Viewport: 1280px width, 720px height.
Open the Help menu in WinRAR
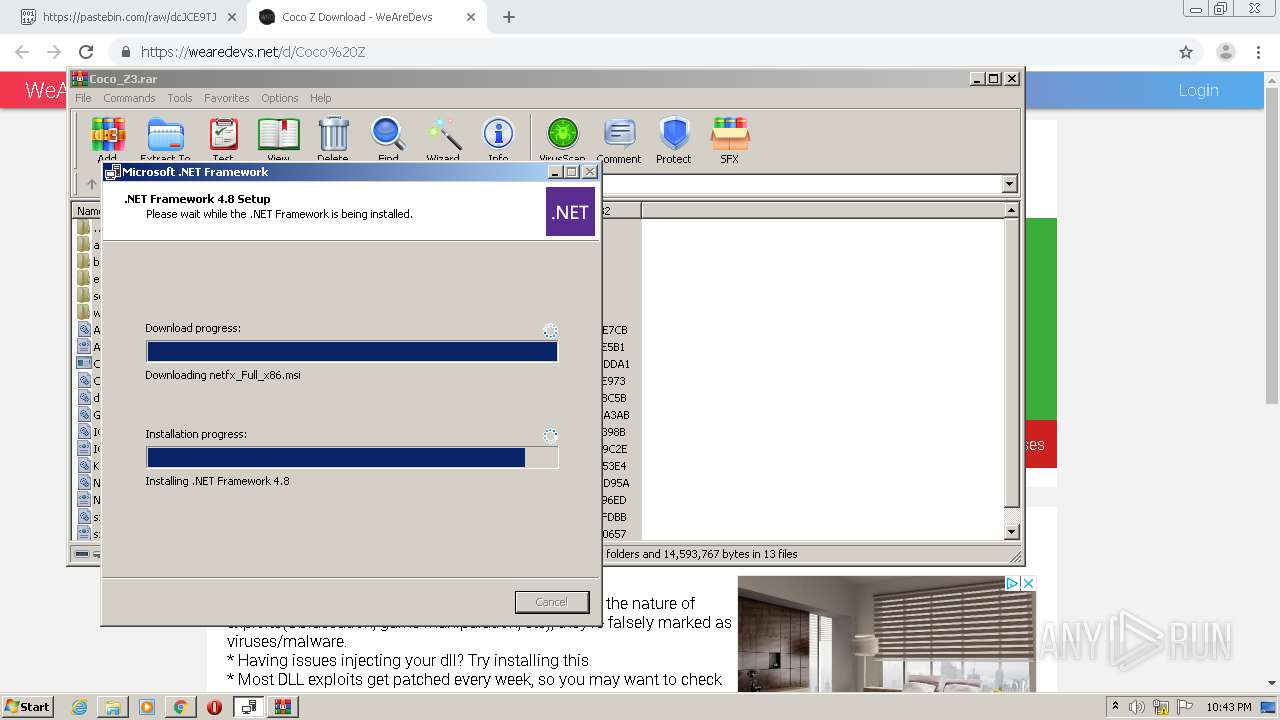pos(320,98)
